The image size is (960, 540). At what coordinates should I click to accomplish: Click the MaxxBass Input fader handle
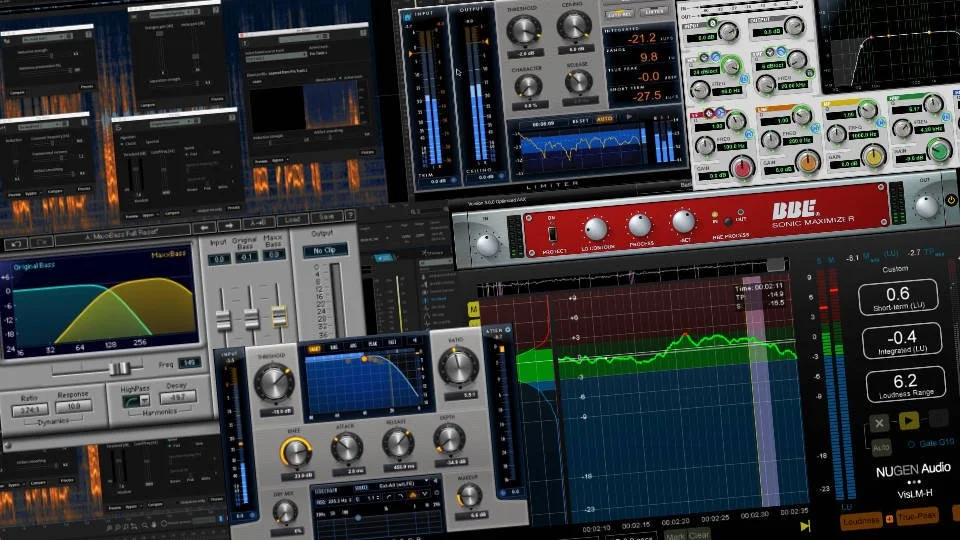tap(223, 320)
